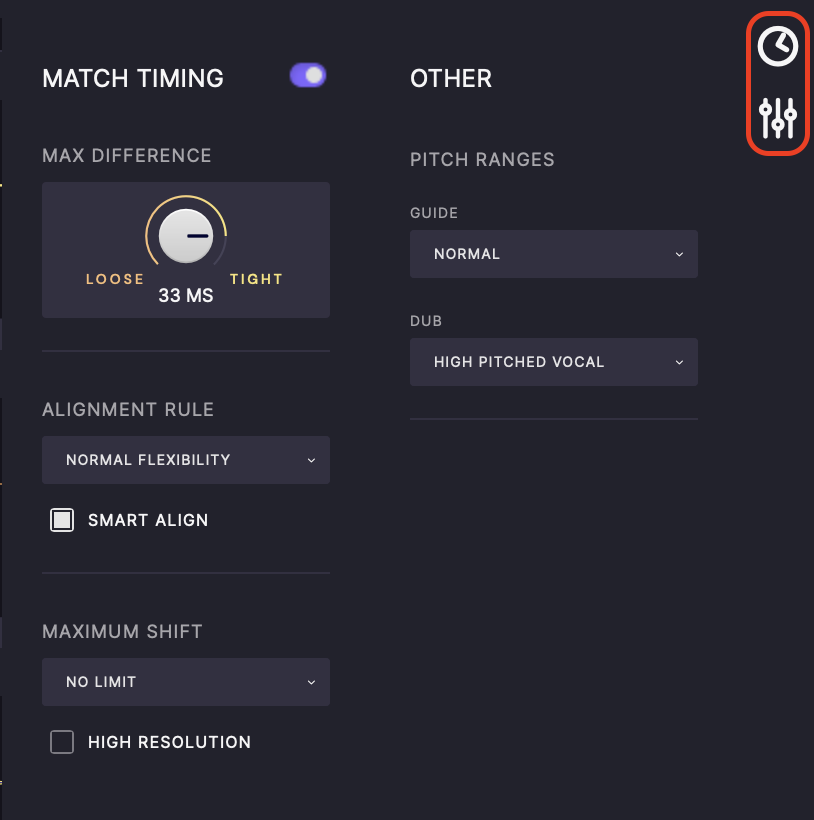
Task: Click the OTHER section heading
Action: 451,78
